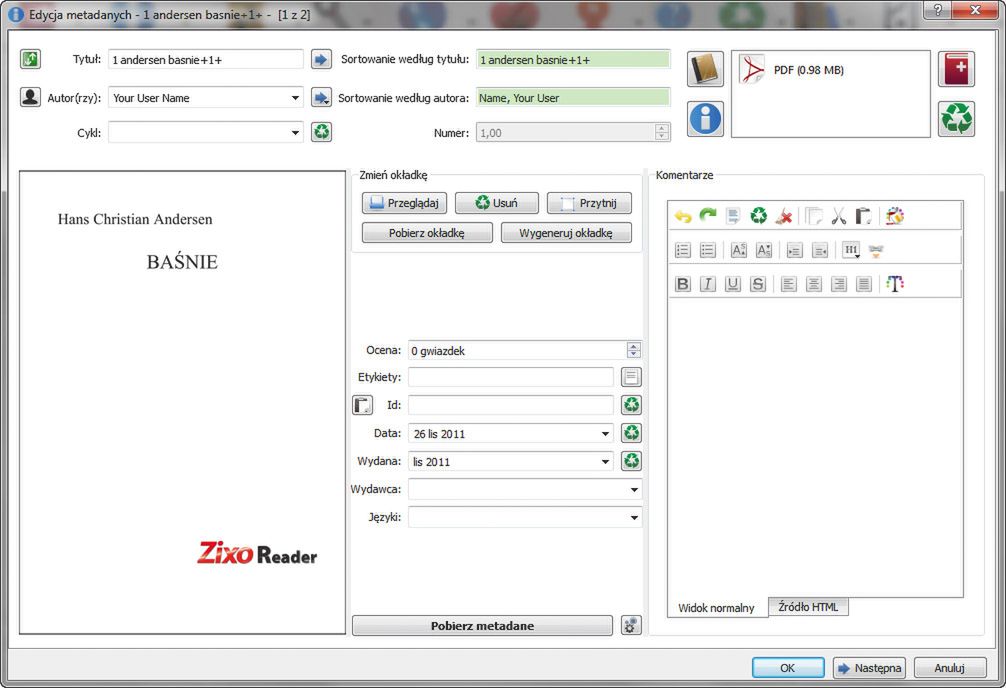The height and width of the screenshot is (688, 1006).
Task: Insert a link with chain icon
Action: coord(876,250)
